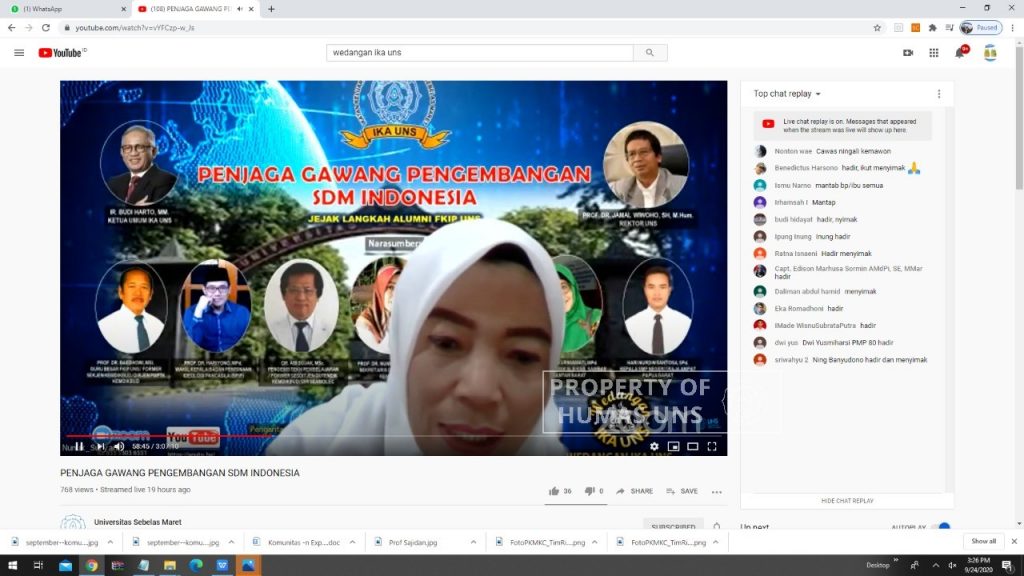Open Chrome from the taskbar
The width and height of the screenshot is (1024, 576).
[91, 566]
